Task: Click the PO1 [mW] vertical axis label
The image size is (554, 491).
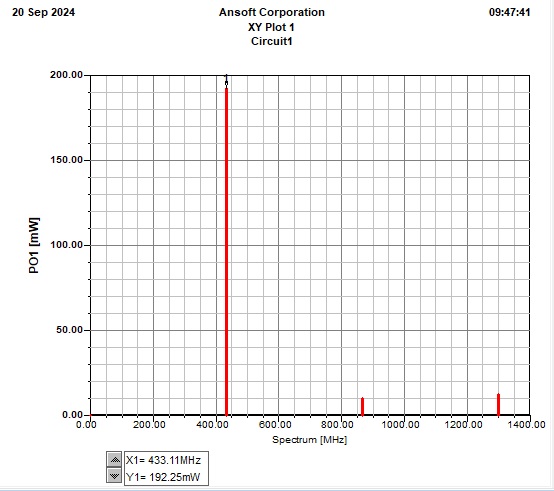Action: [34, 246]
